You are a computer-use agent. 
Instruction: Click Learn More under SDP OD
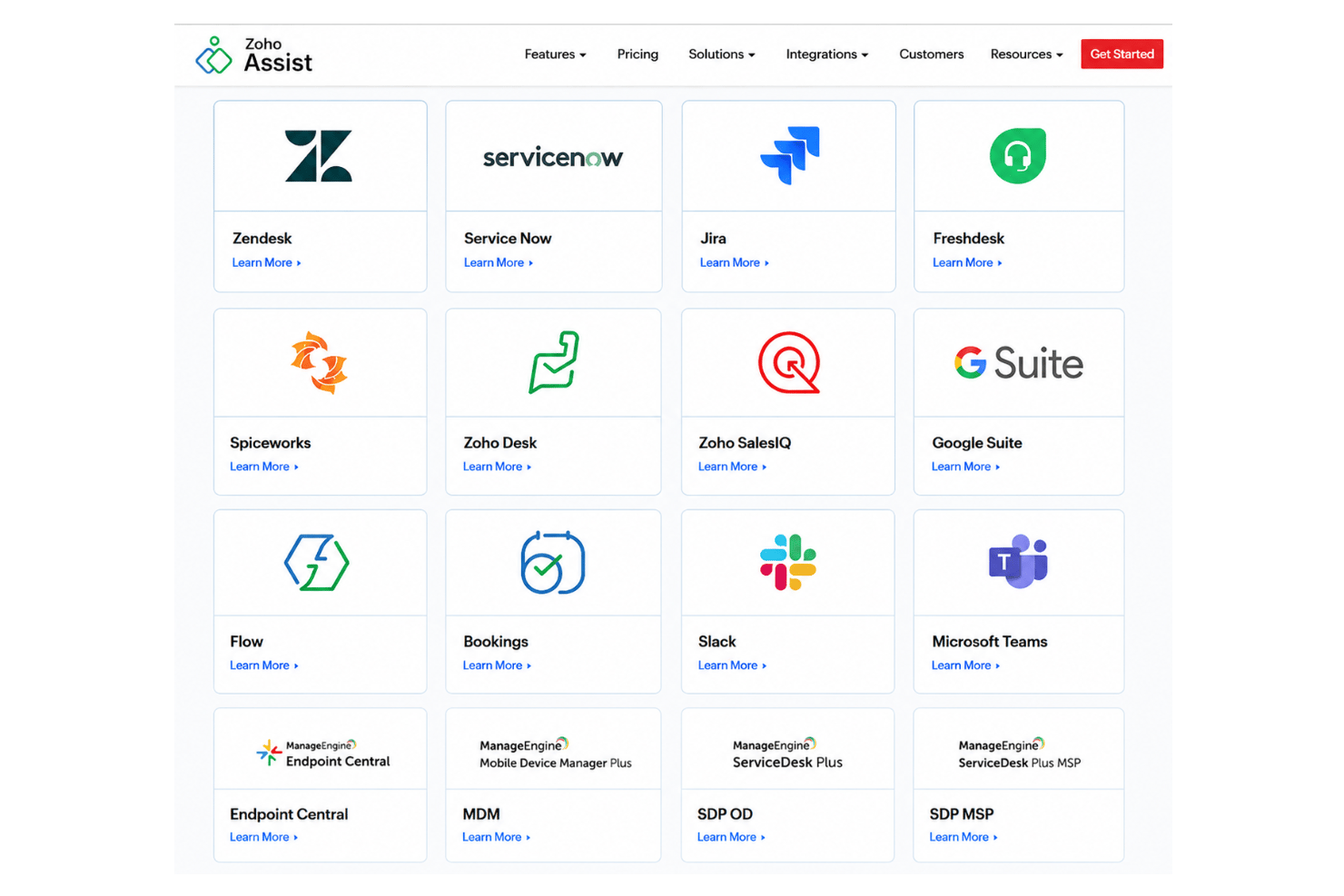click(x=731, y=837)
